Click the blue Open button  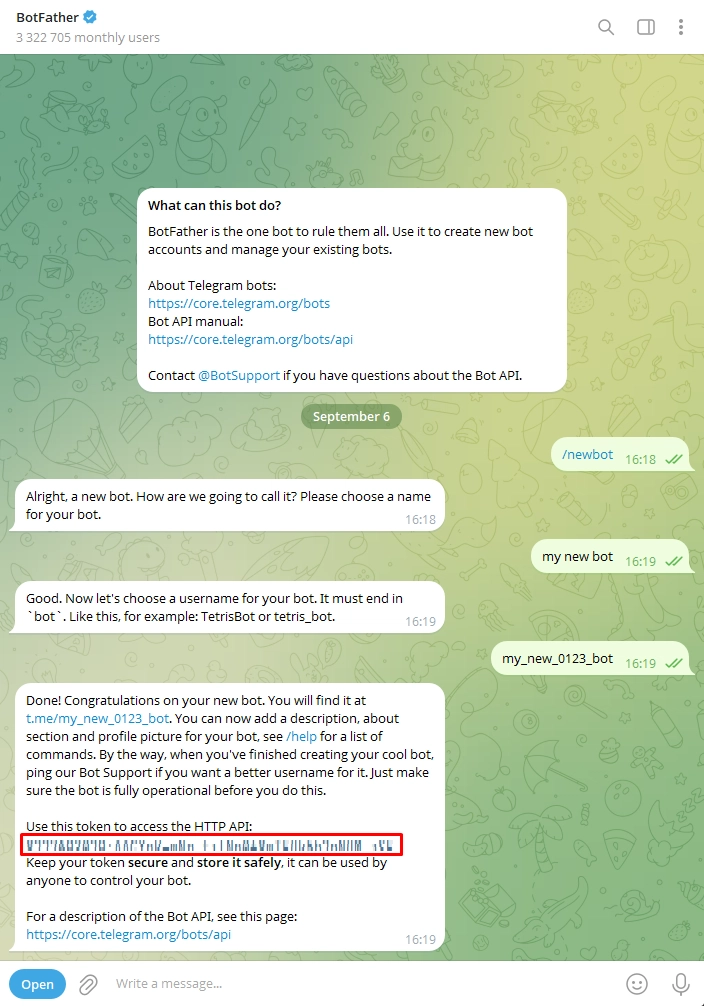pos(37,984)
